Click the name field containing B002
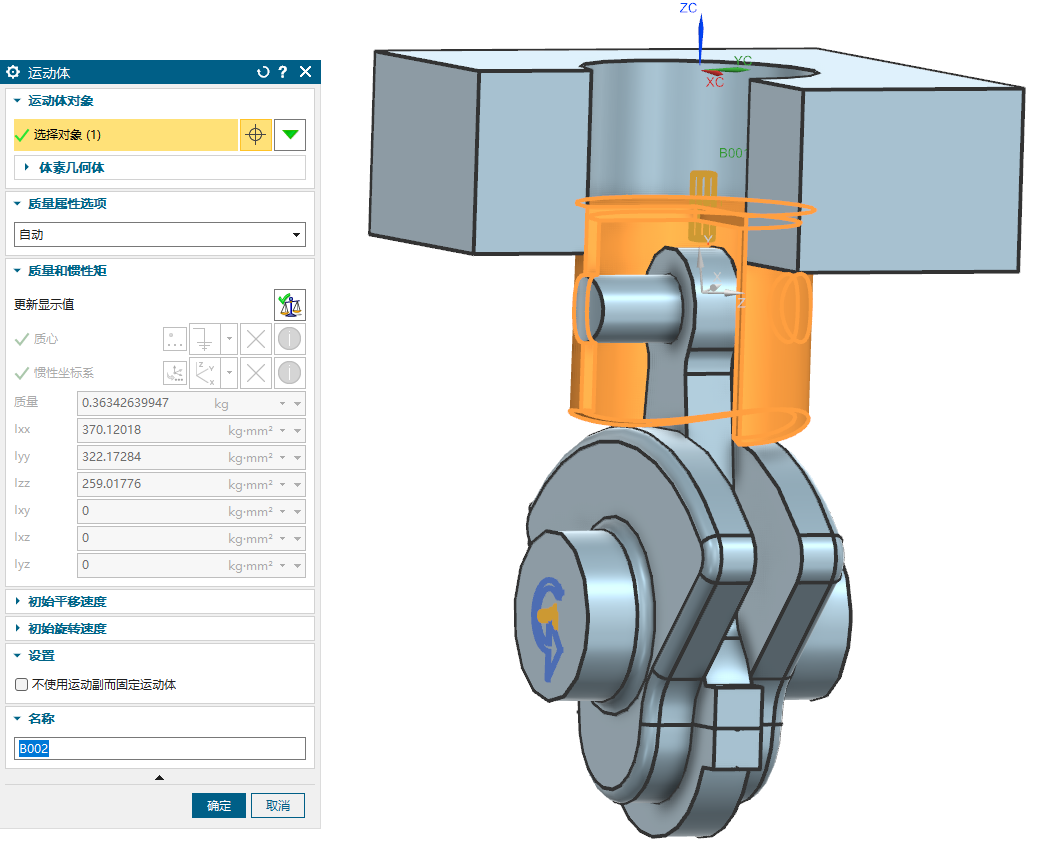 coord(160,749)
